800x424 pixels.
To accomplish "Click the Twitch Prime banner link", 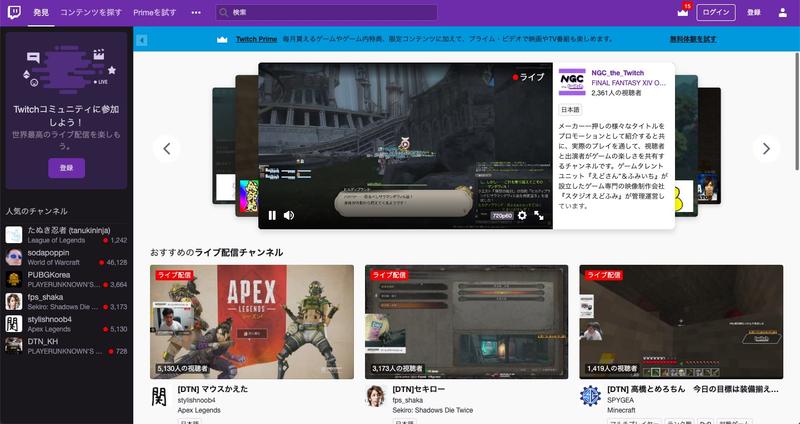I will coord(256,39).
